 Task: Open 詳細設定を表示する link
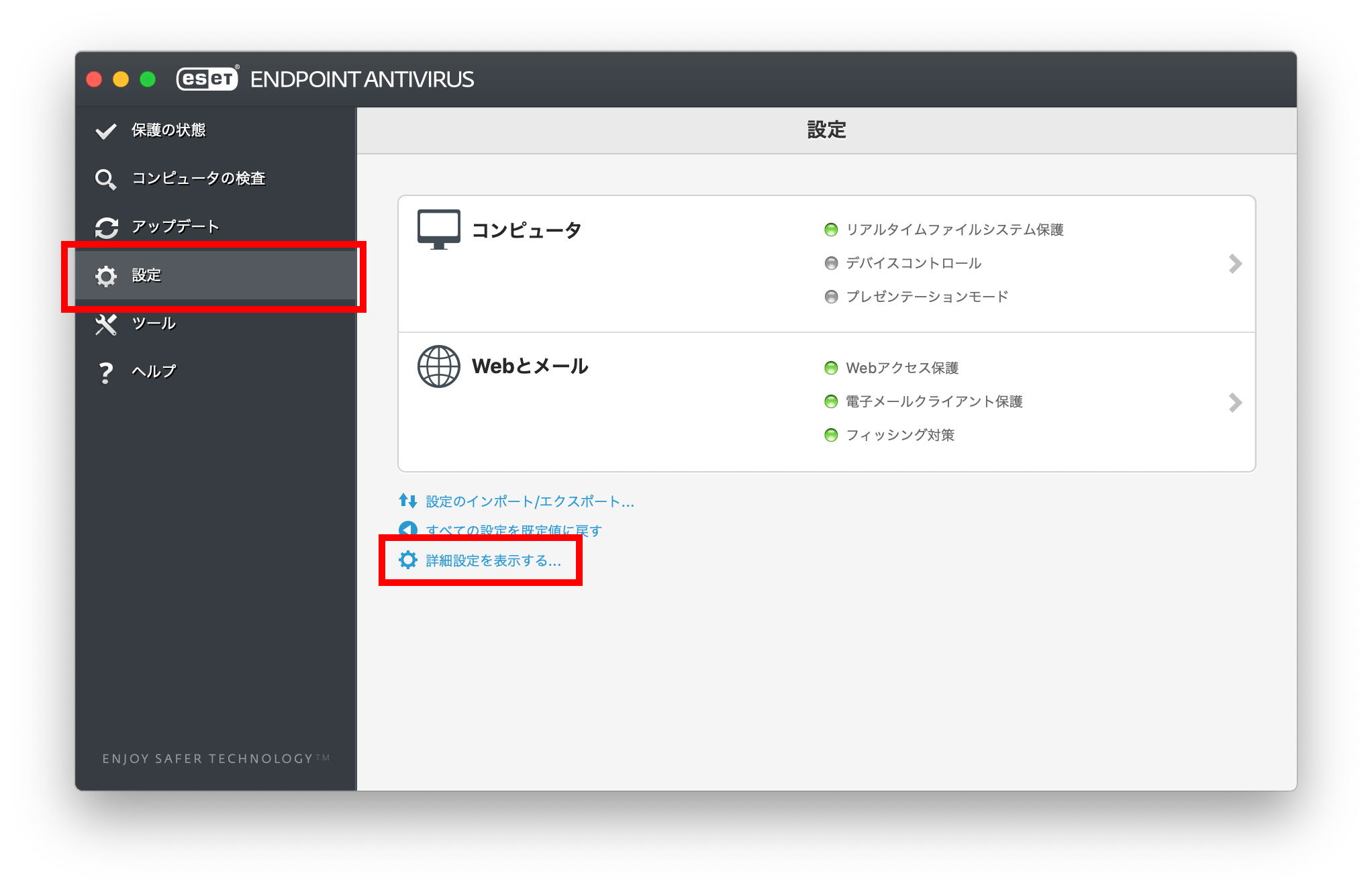493,560
